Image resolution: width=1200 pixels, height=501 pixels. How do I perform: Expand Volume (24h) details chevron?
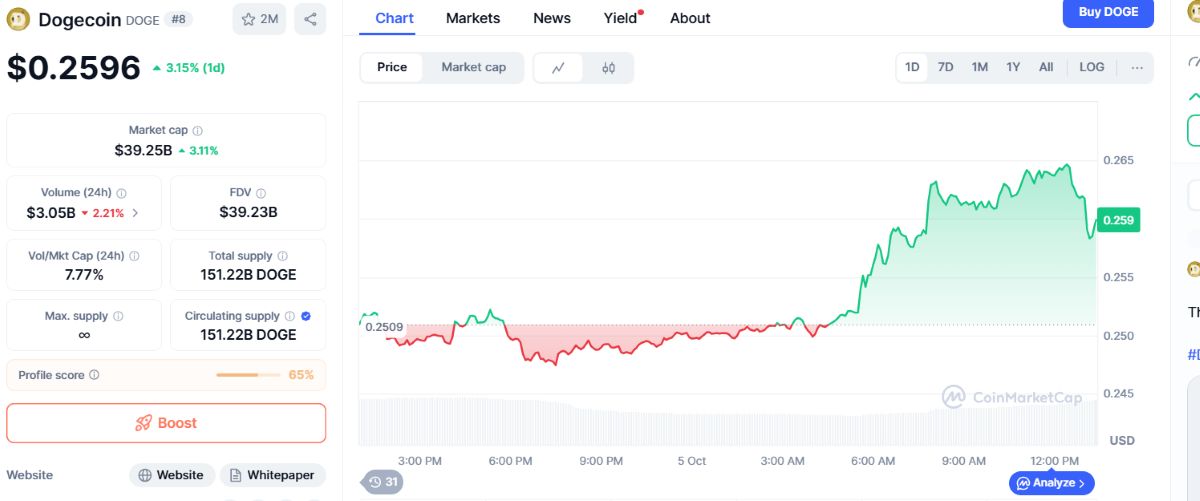135,212
